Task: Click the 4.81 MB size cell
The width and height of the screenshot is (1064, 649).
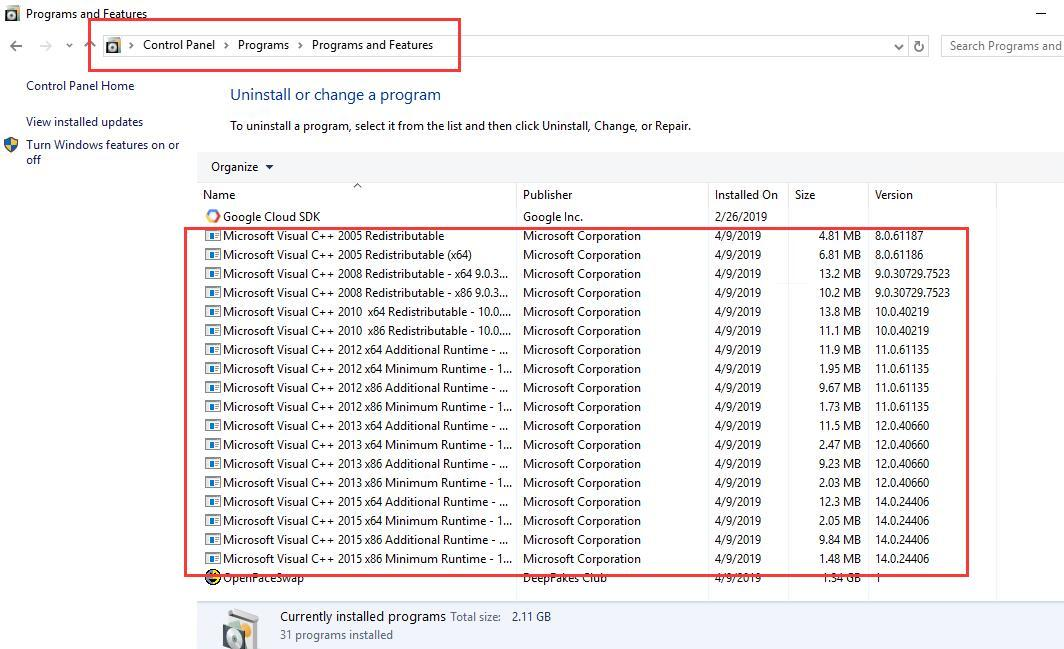Action: pos(839,236)
